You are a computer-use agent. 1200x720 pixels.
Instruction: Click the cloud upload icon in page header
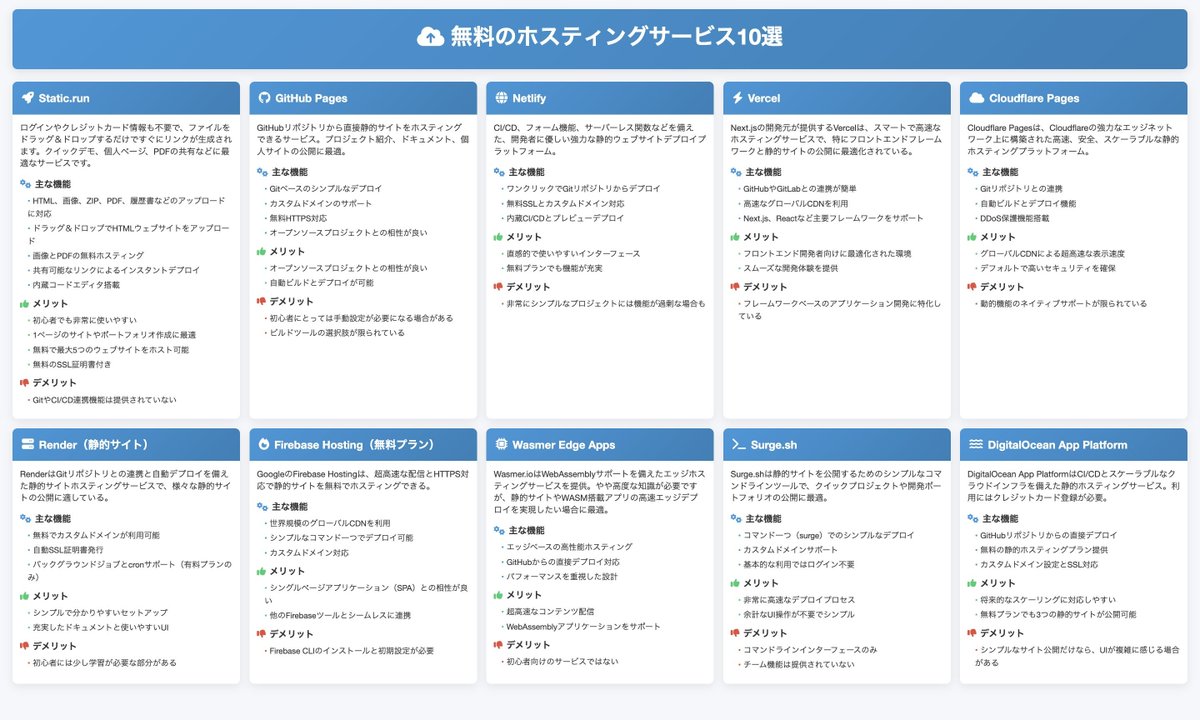pyautogui.click(x=430, y=37)
